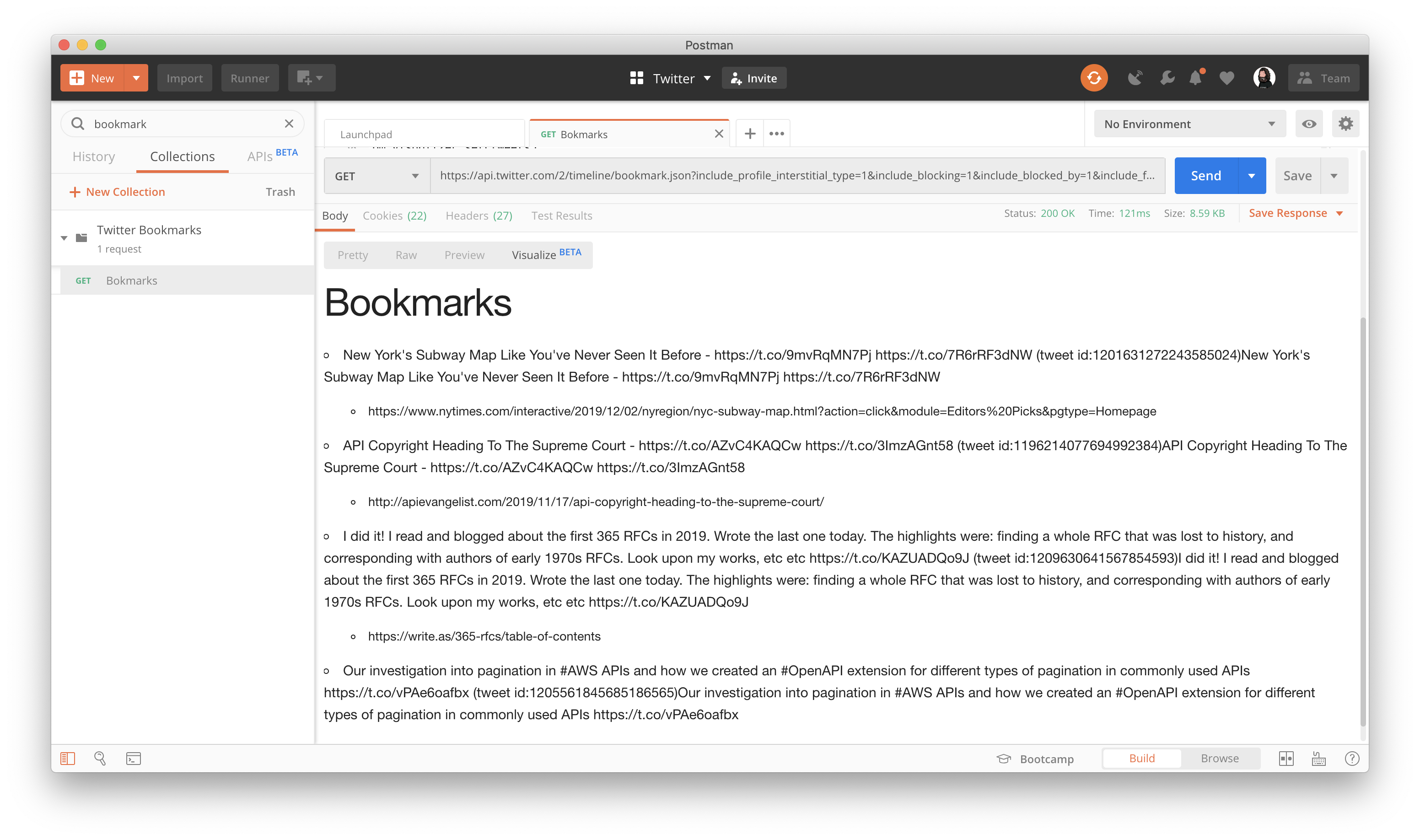Close the Bokmarks request tab

(719, 134)
